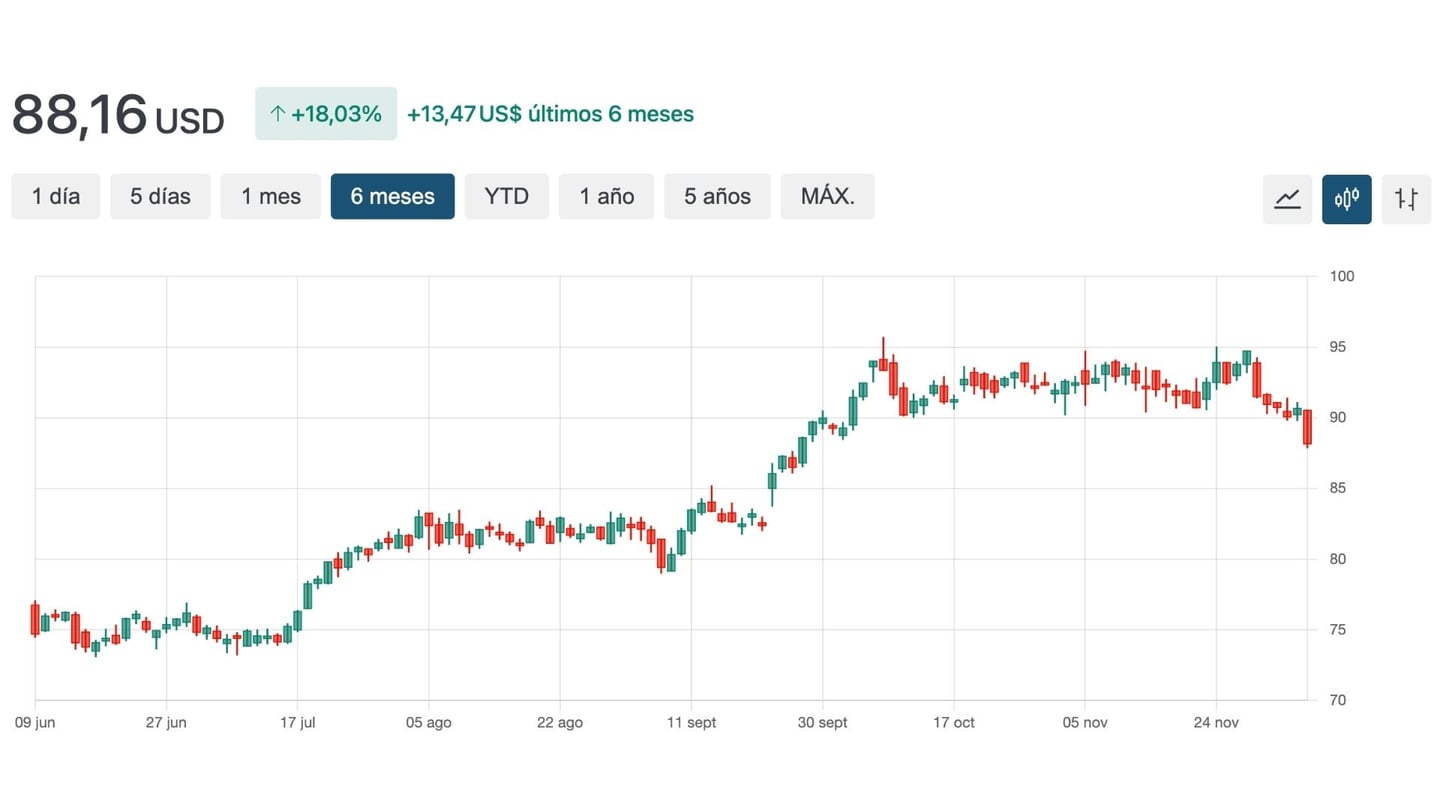Open the 5 años time range

click(717, 196)
